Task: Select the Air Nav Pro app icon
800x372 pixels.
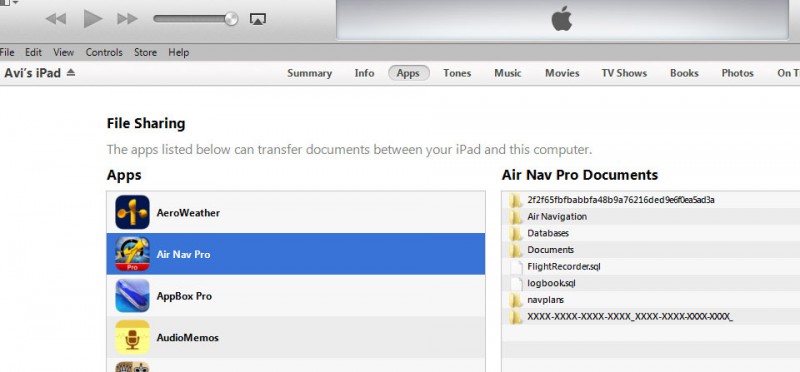Action: [132, 254]
